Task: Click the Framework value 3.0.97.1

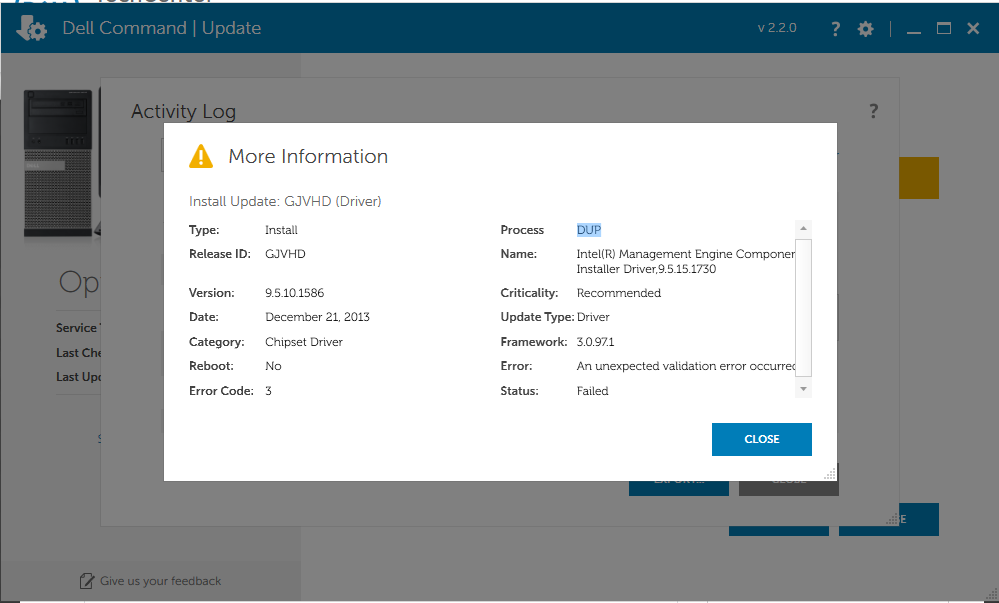Action: click(595, 342)
